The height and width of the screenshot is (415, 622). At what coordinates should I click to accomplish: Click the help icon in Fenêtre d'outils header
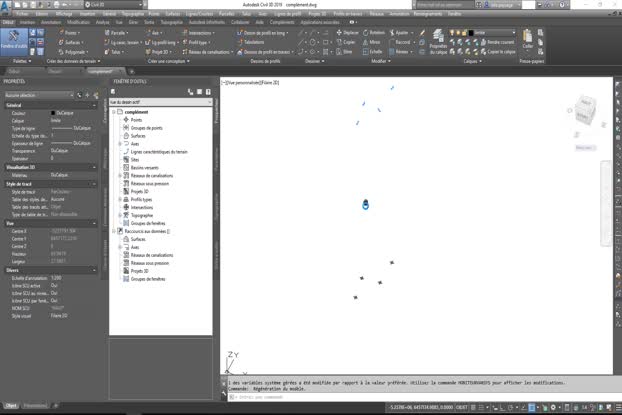(208, 92)
